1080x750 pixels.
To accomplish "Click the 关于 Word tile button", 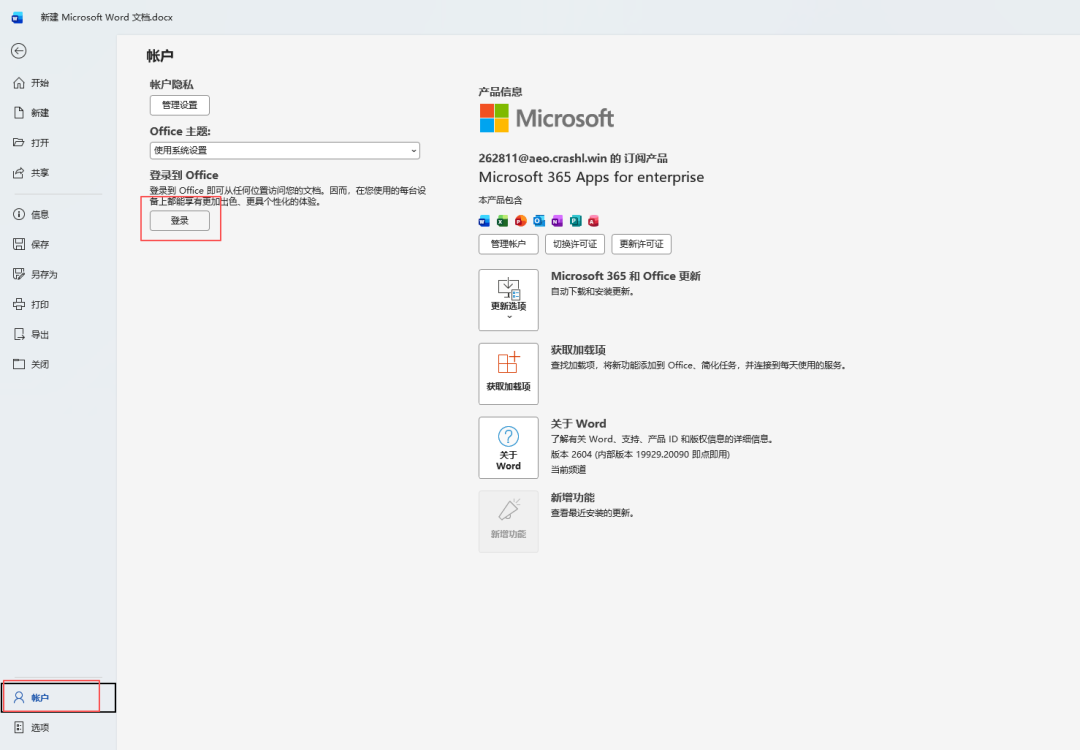I will [508, 448].
